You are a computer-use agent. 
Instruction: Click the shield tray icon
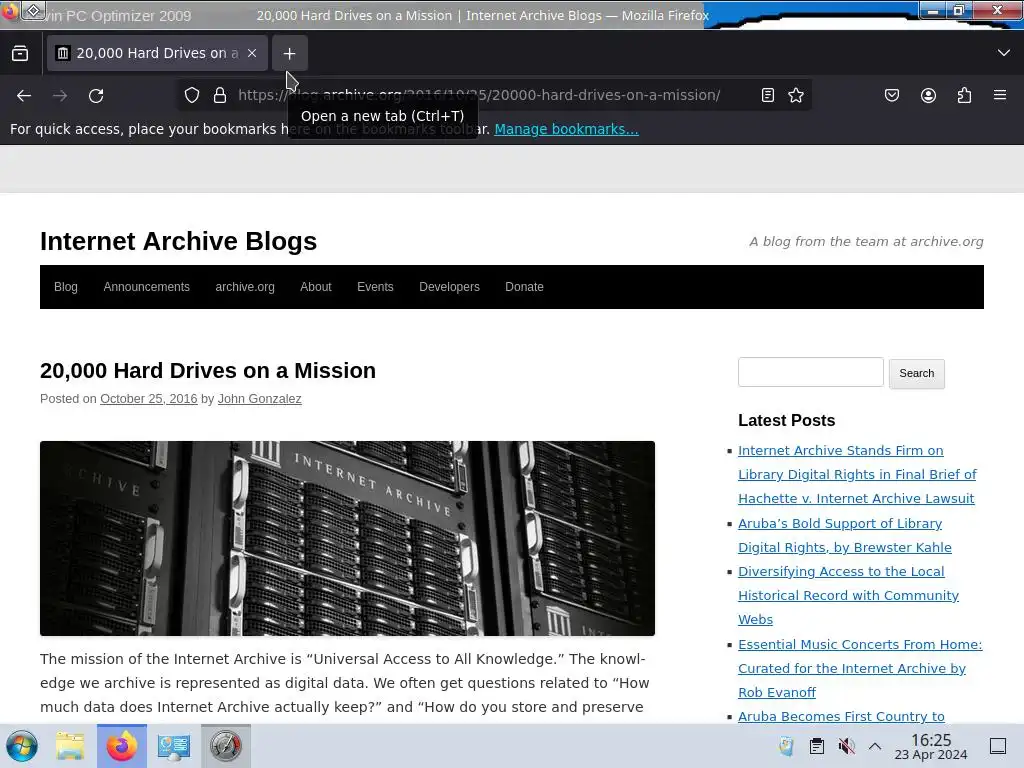click(x=786, y=746)
